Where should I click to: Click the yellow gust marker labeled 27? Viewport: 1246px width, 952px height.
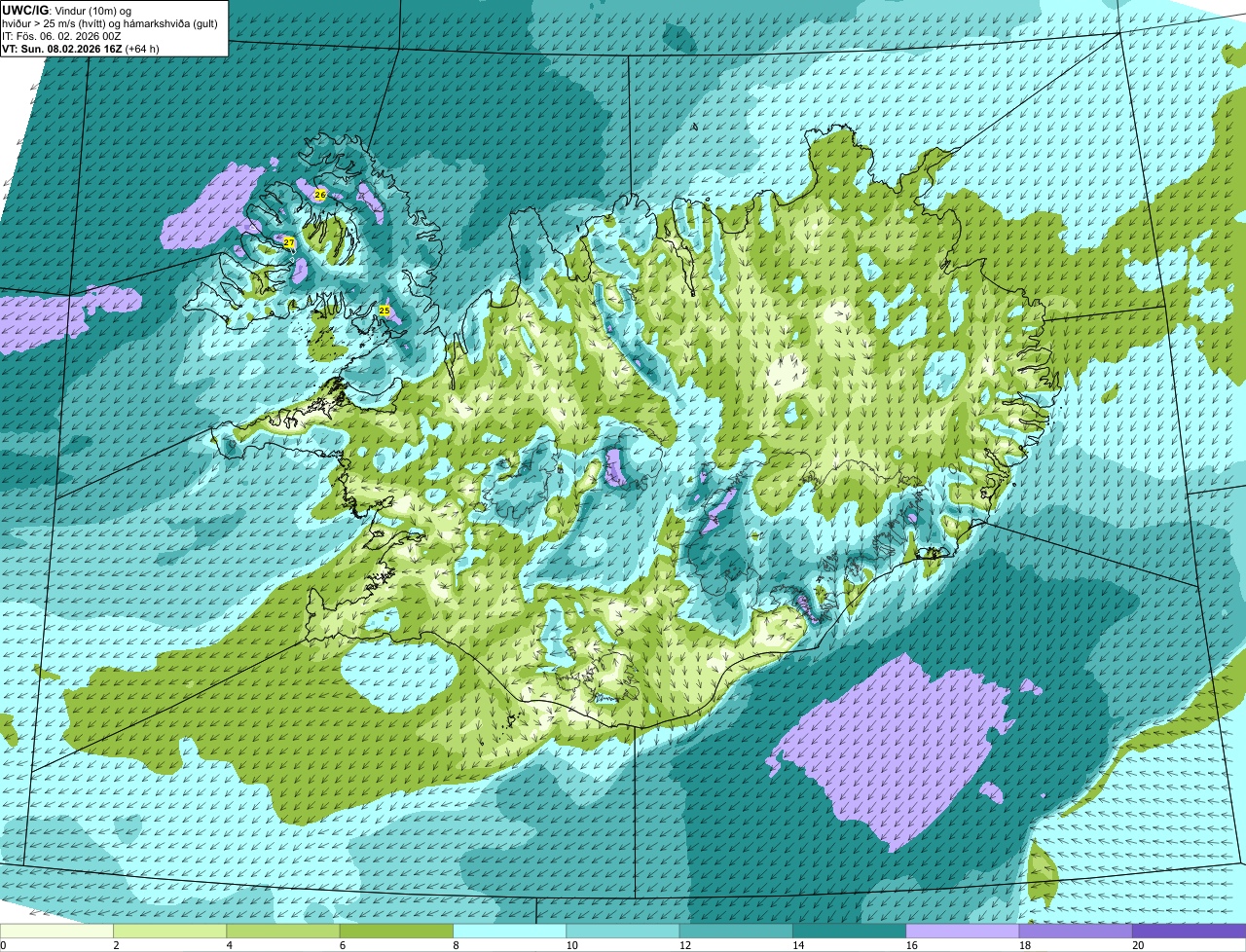(x=289, y=242)
